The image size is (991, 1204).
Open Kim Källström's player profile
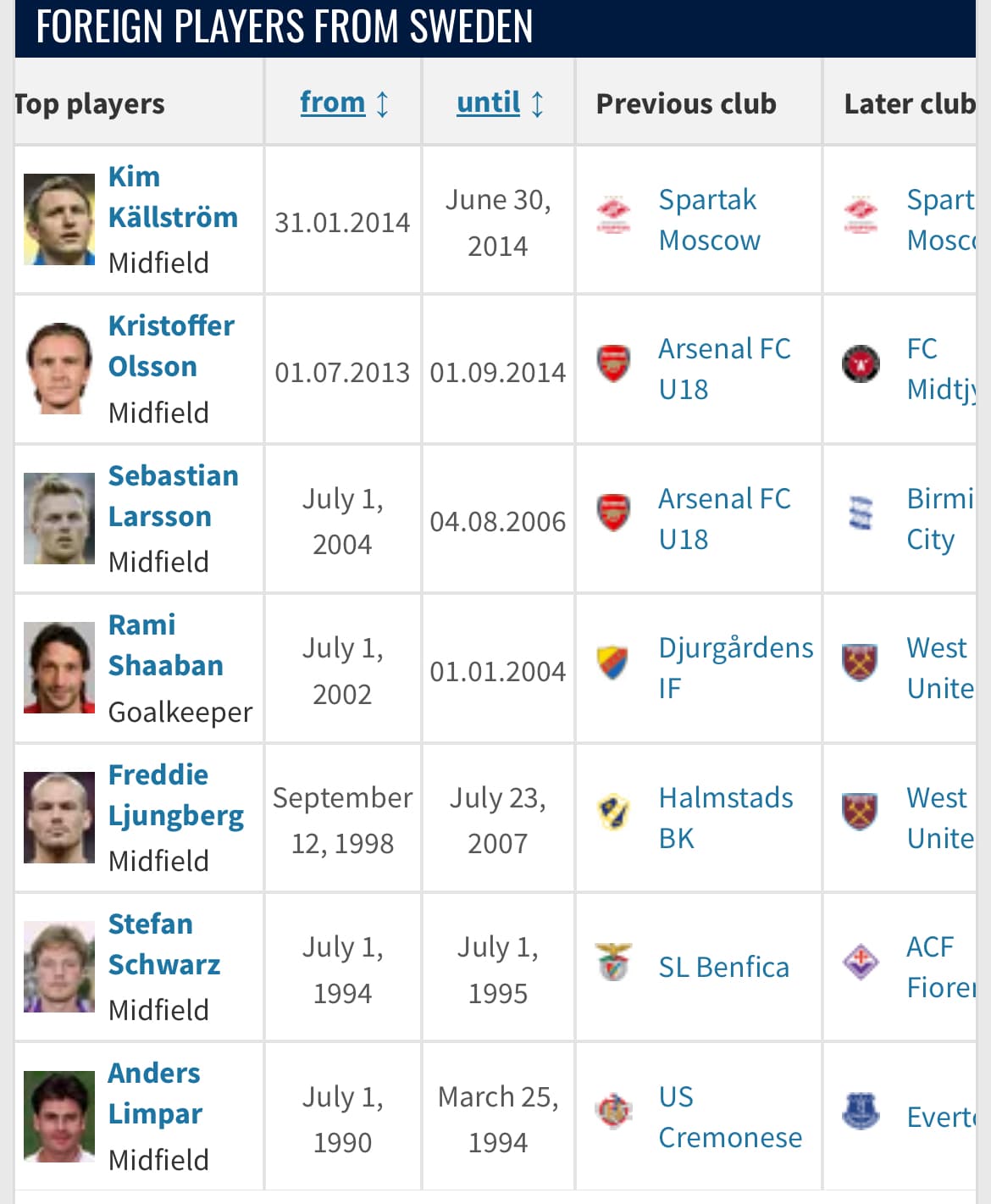[173, 197]
